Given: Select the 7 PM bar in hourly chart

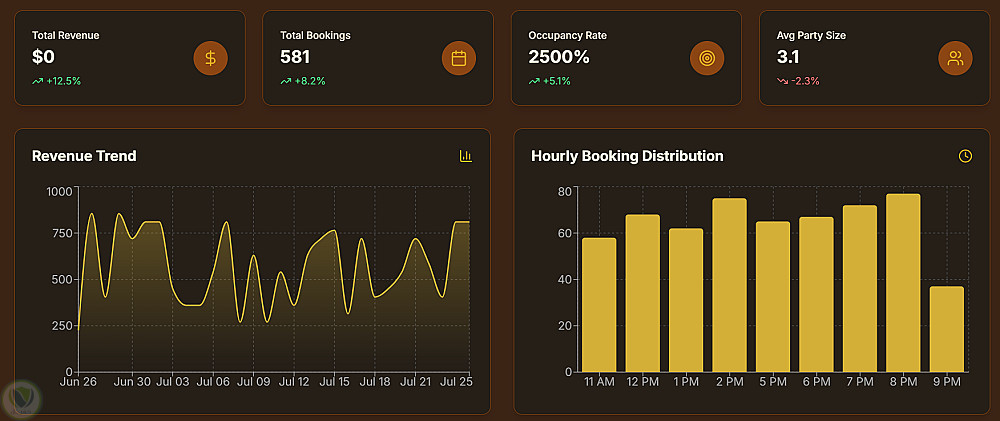Looking at the screenshot, I should tap(859, 288).
